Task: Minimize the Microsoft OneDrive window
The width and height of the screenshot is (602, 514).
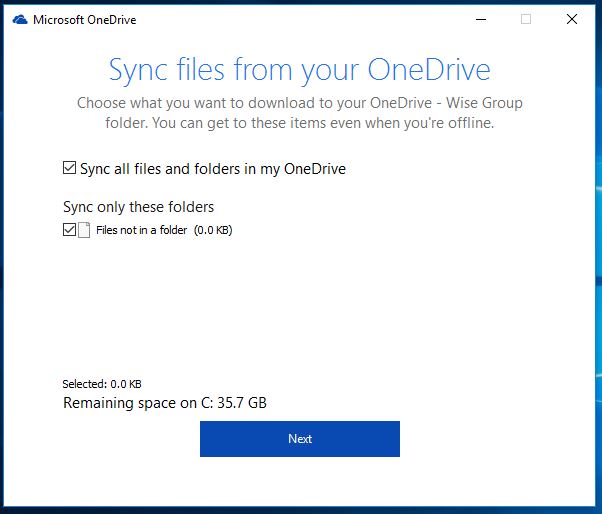Action: pyautogui.click(x=481, y=19)
